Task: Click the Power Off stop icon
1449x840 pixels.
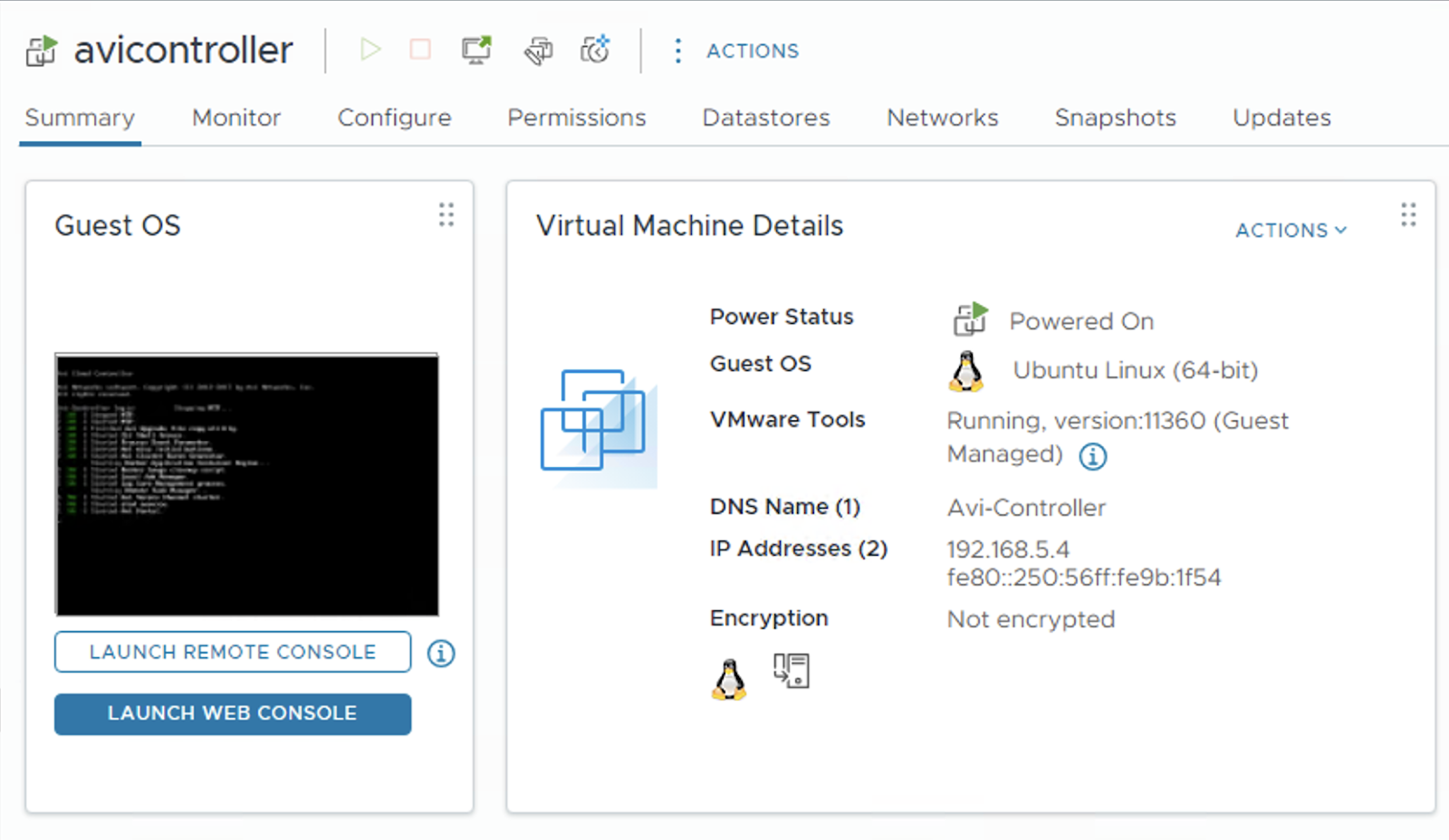Action: click(x=420, y=49)
